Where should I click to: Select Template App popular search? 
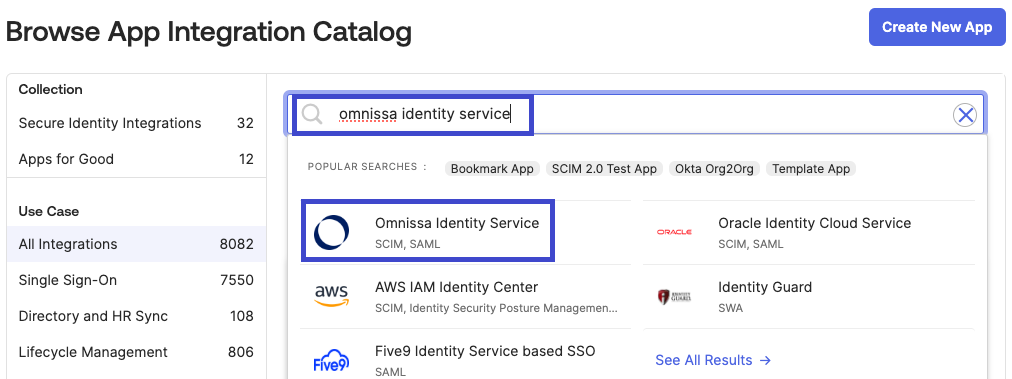[x=811, y=169]
